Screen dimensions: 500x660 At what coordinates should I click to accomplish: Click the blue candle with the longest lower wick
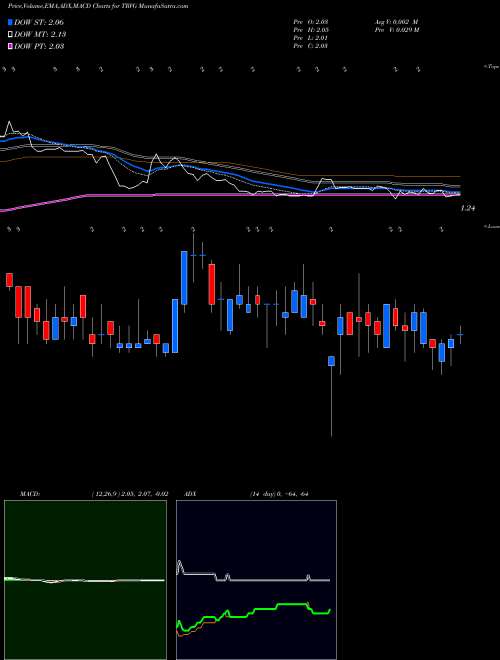331,361
